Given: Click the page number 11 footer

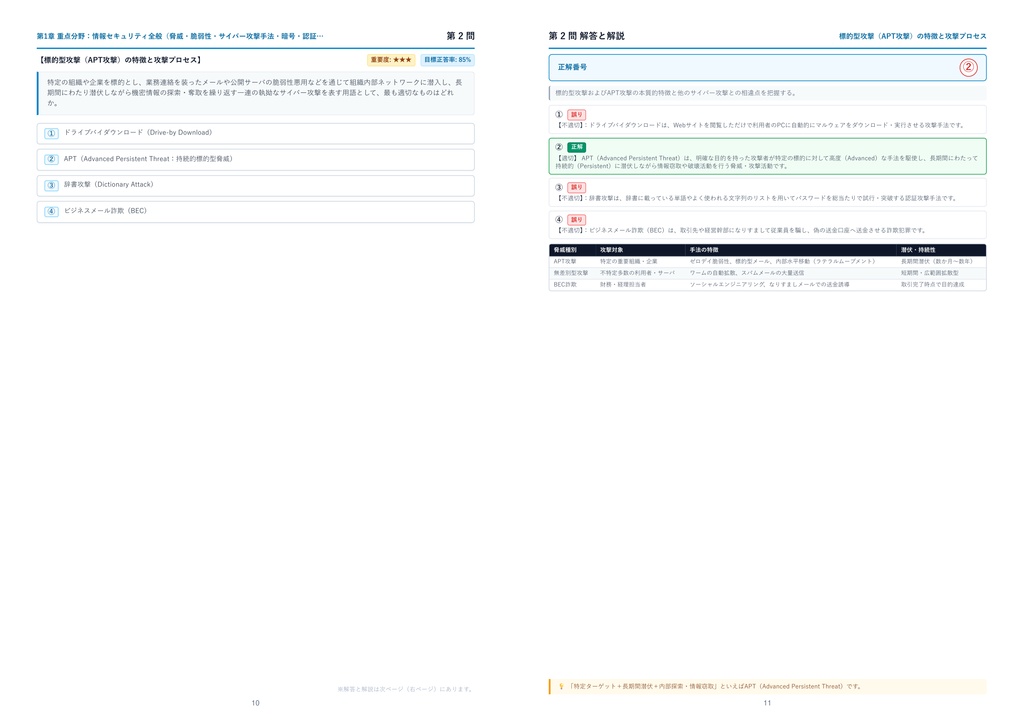Looking at the screenshot, I should coord(767,703).
